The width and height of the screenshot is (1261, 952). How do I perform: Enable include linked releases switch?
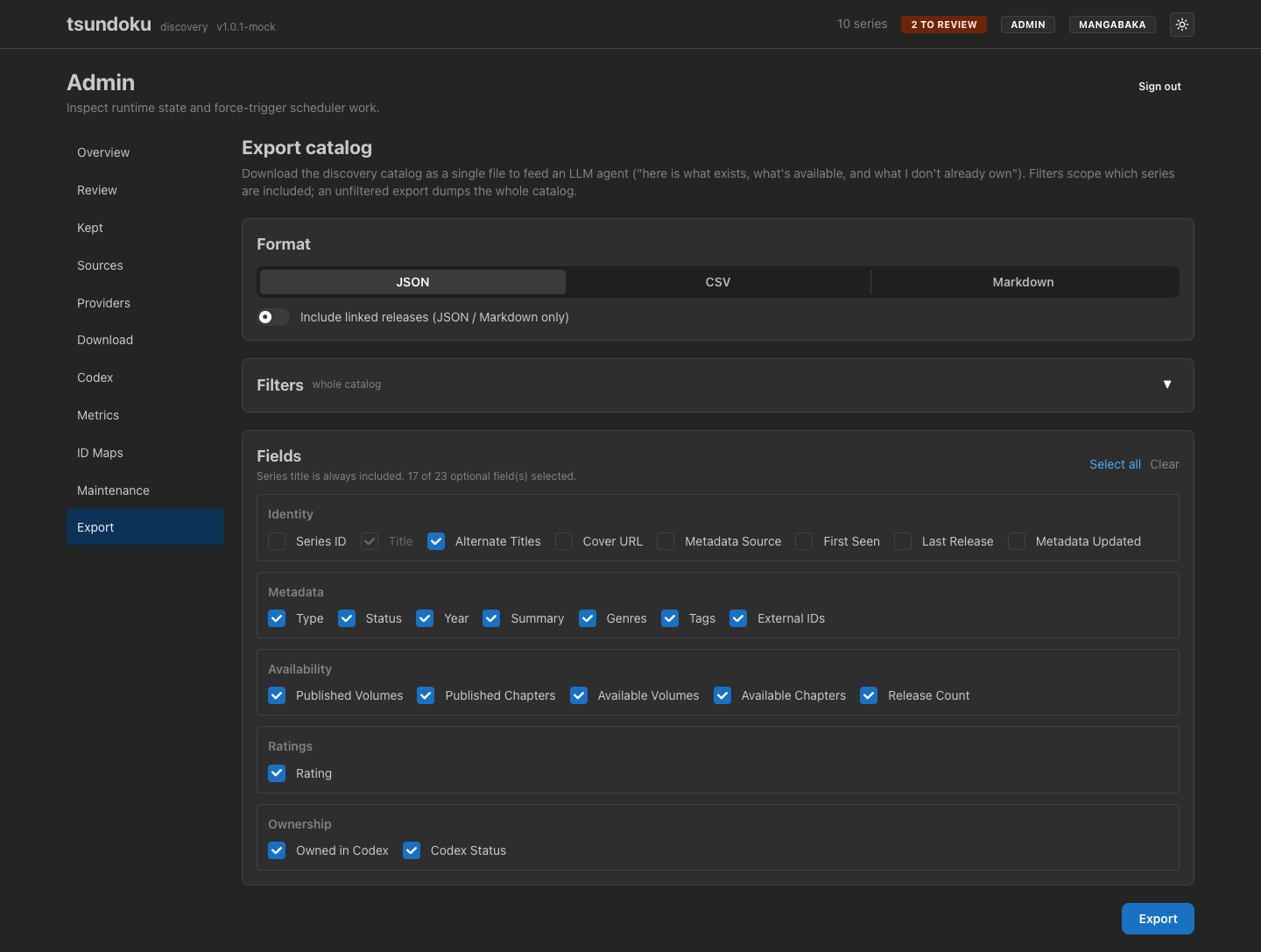click(x=273, y=317)
